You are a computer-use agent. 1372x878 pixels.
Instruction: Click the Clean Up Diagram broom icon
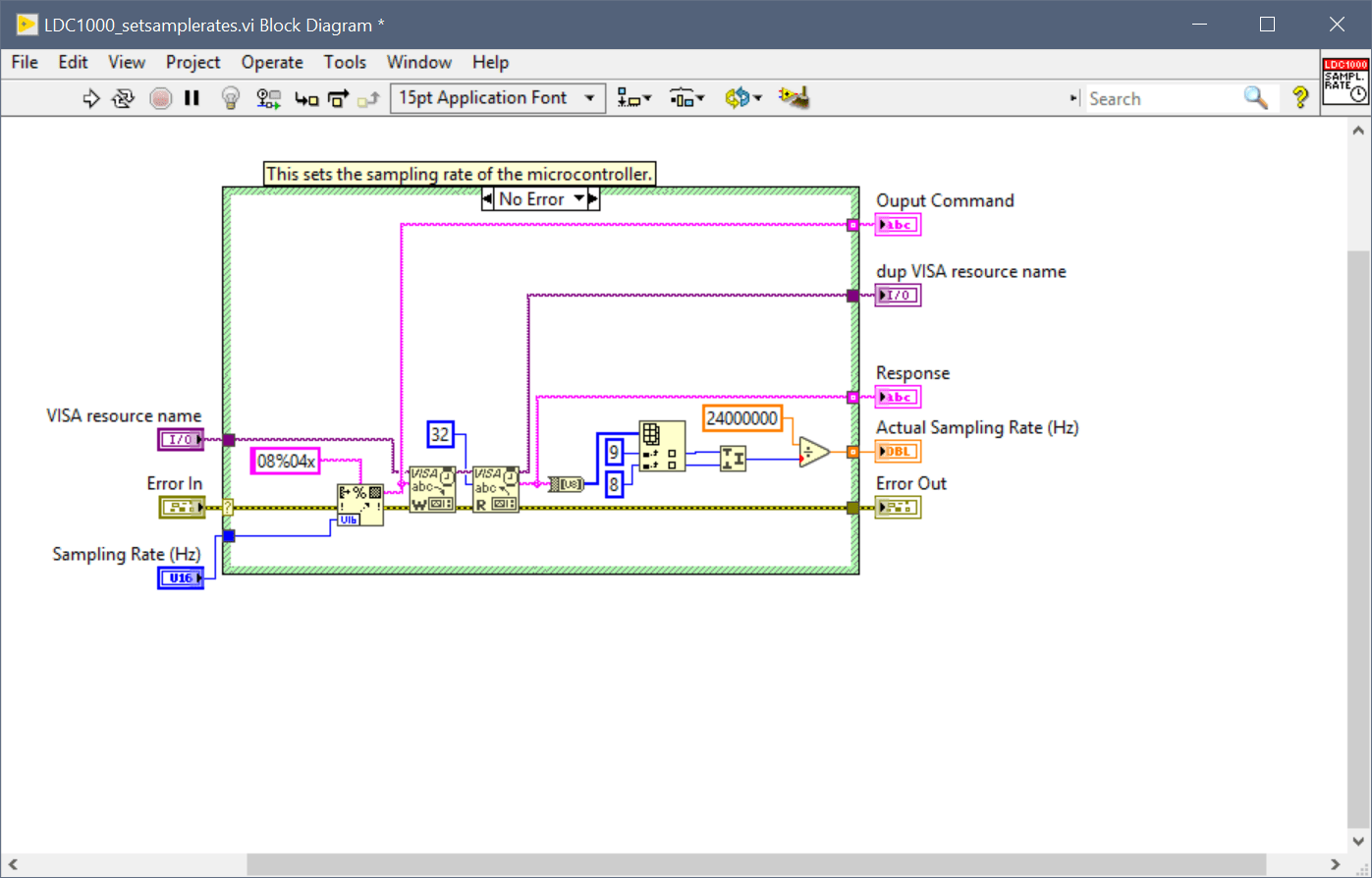[794, 97]
